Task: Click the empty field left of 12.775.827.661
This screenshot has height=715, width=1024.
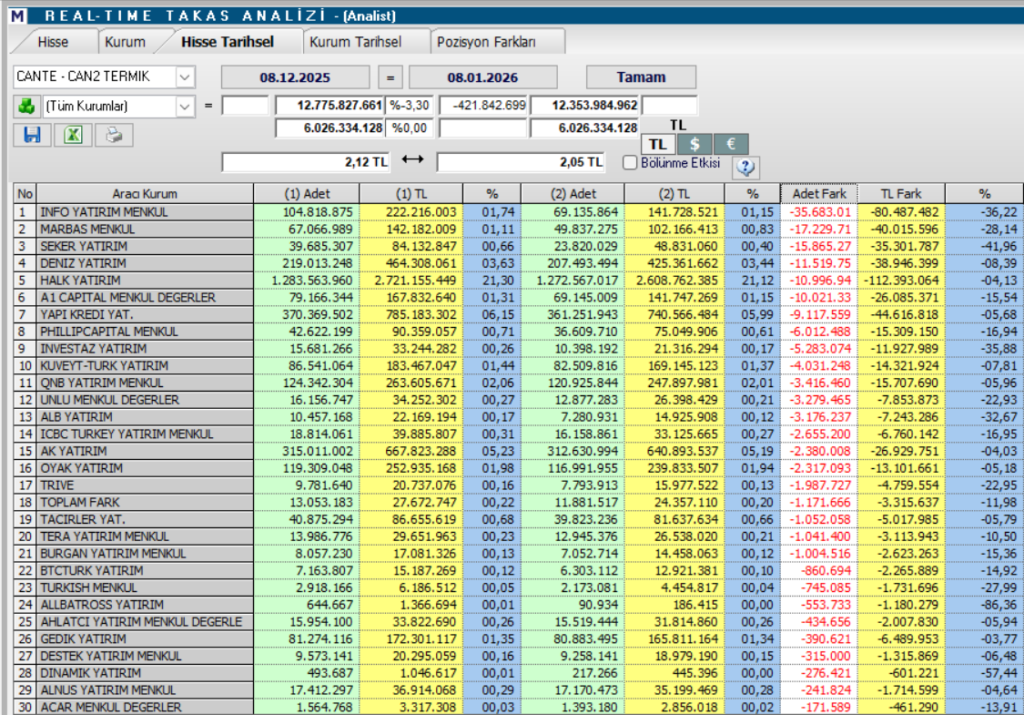Action: 245,105
